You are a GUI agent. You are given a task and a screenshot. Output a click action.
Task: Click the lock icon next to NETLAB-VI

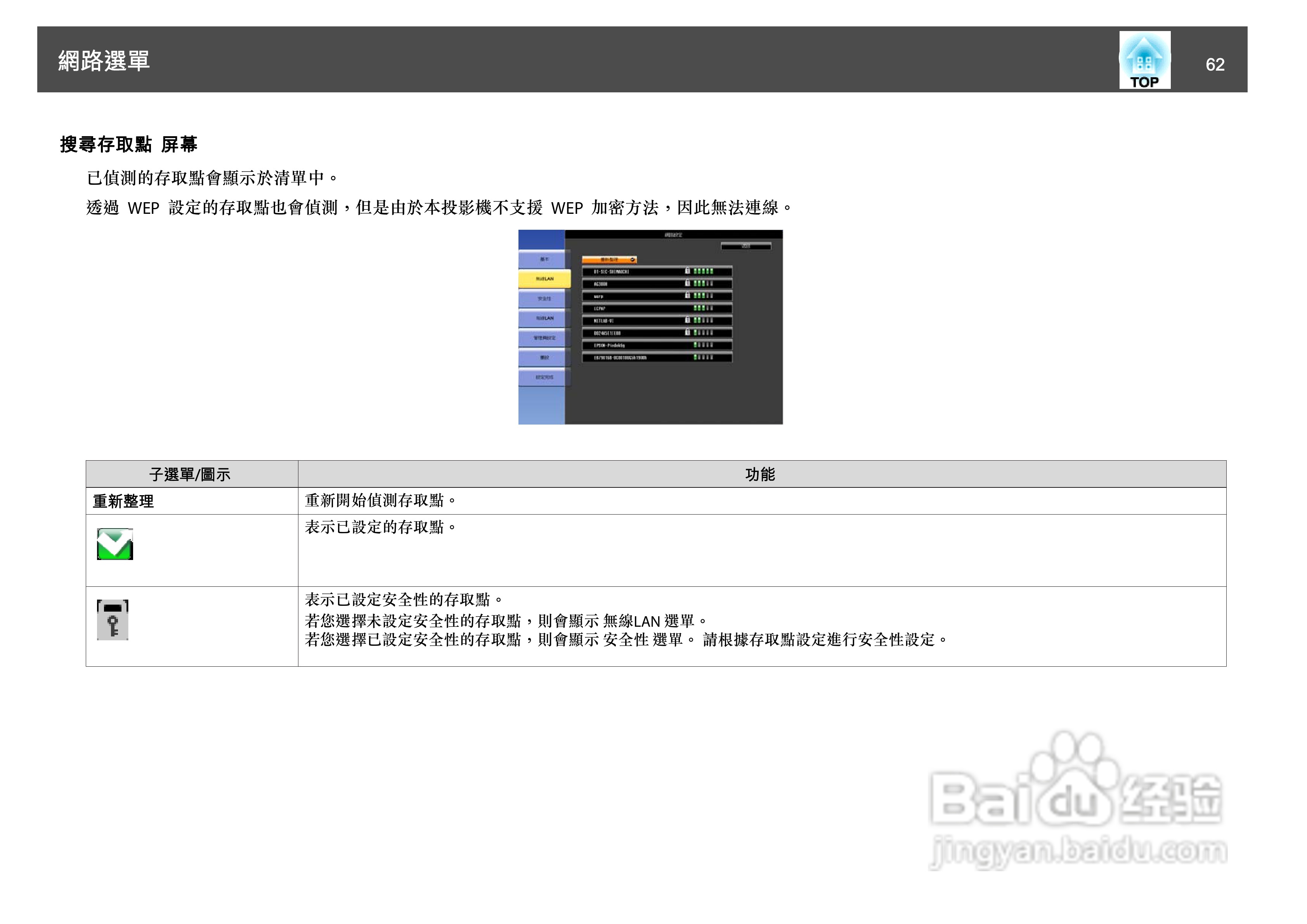[688, 321]
